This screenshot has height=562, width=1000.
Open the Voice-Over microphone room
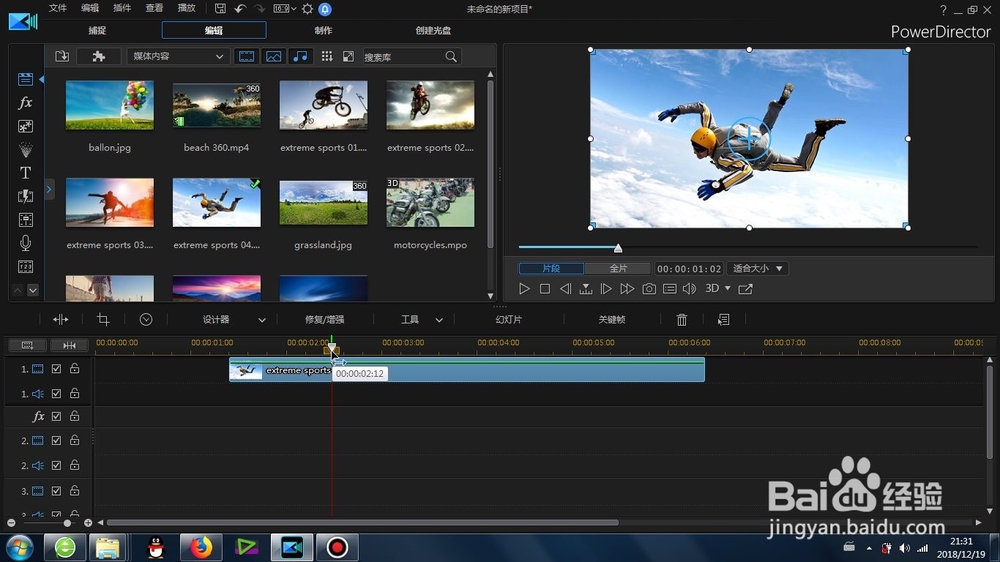(26, 243)
